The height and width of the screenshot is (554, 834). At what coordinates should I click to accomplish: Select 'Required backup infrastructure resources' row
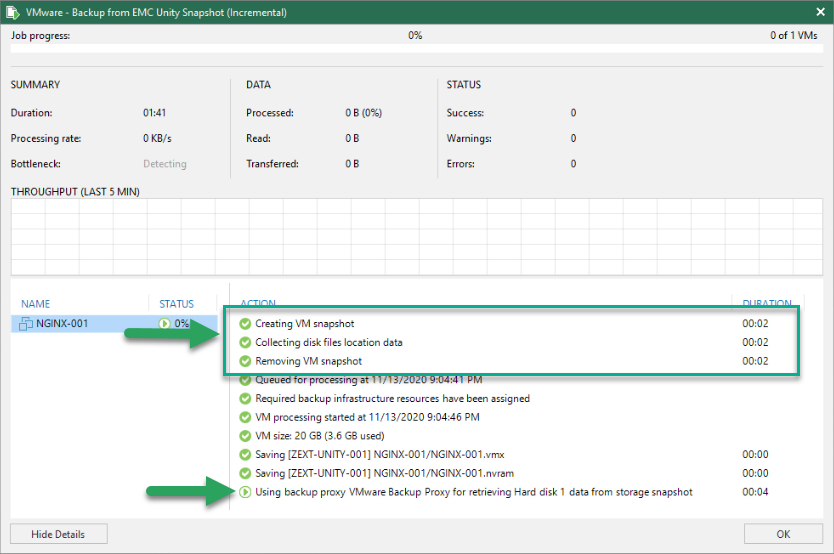[x=521, y=399]
